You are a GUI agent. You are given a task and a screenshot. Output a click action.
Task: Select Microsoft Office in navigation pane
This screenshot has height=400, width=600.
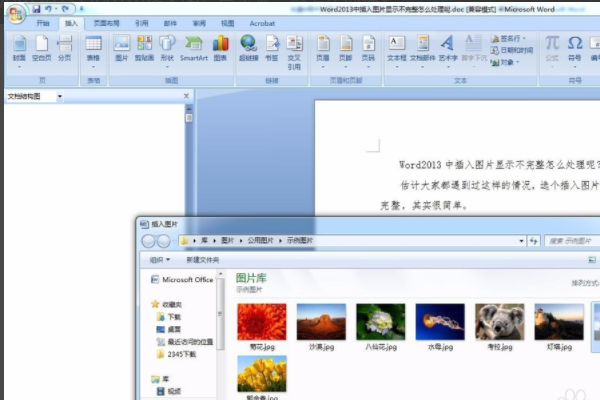182,280
